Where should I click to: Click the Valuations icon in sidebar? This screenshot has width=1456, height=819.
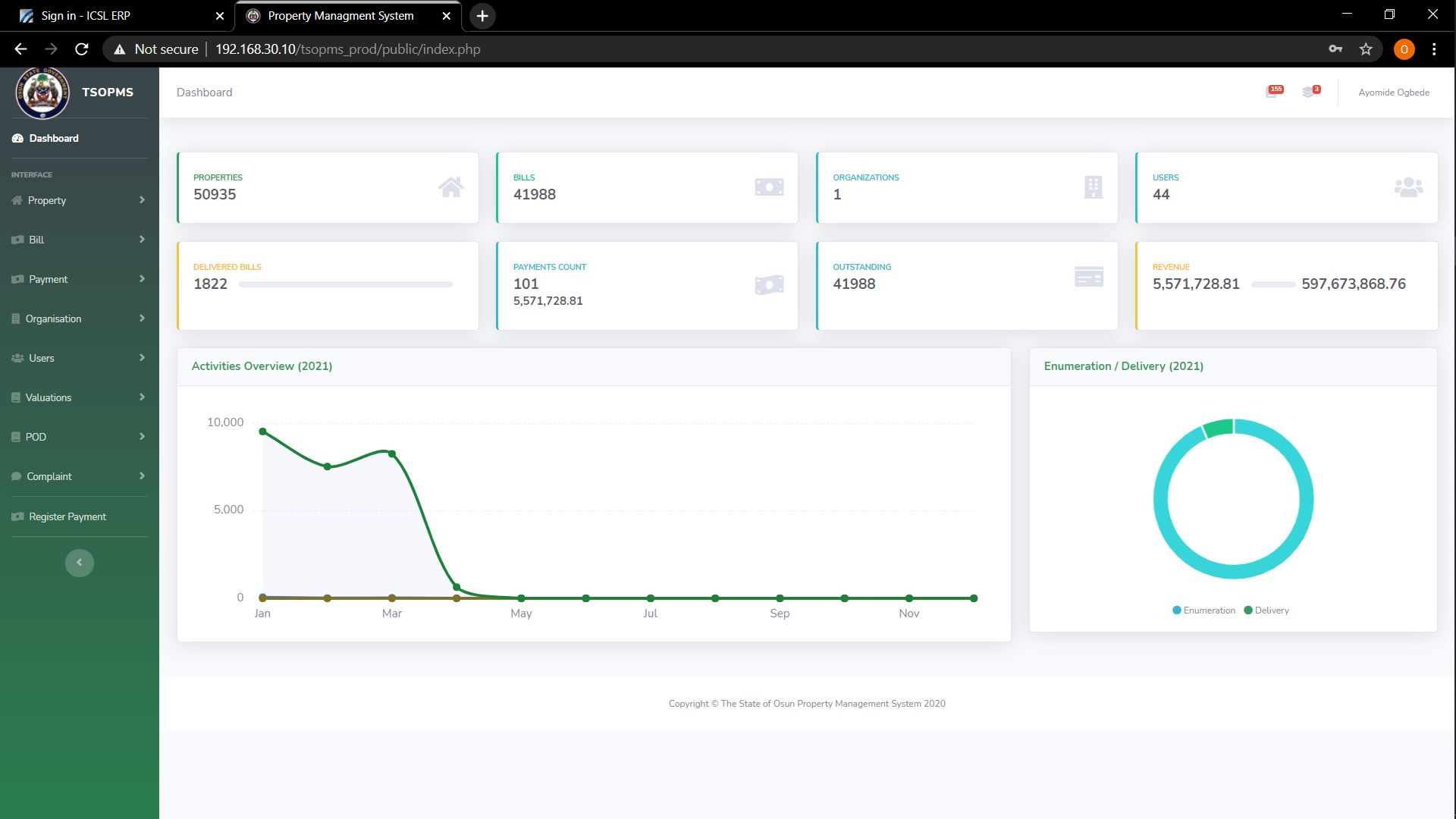[16, 397]
